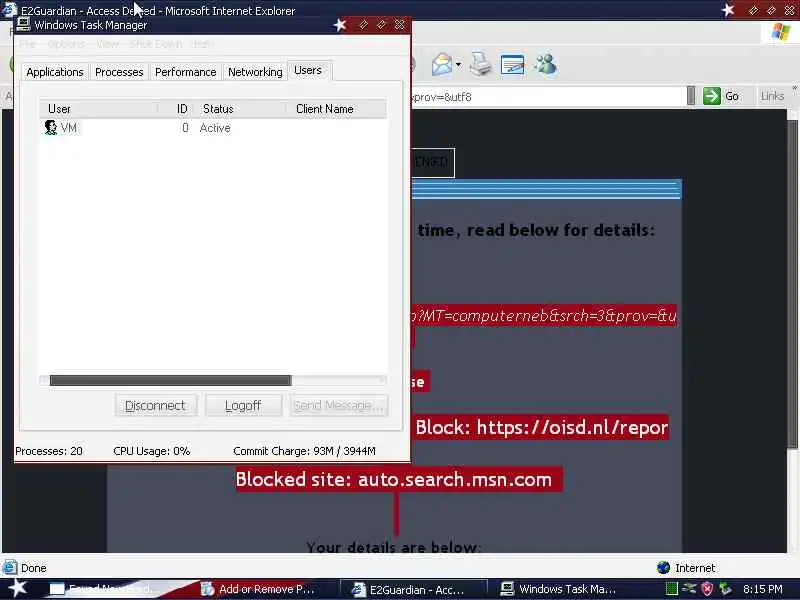
Task: Click the users list scroll-right arrow
Action: (x=382, y=380)
